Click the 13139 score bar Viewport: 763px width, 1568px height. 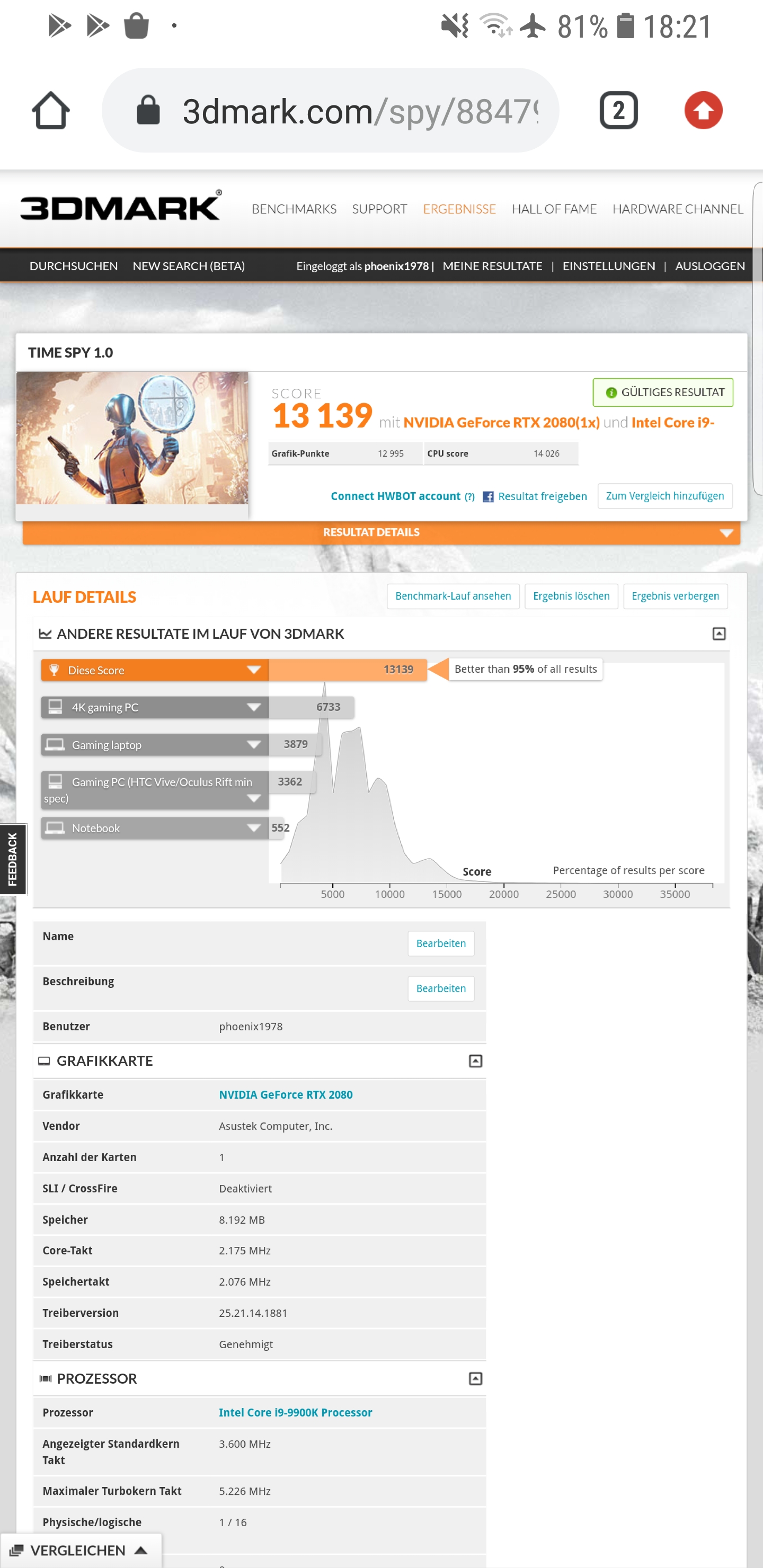tap(347, 670)
